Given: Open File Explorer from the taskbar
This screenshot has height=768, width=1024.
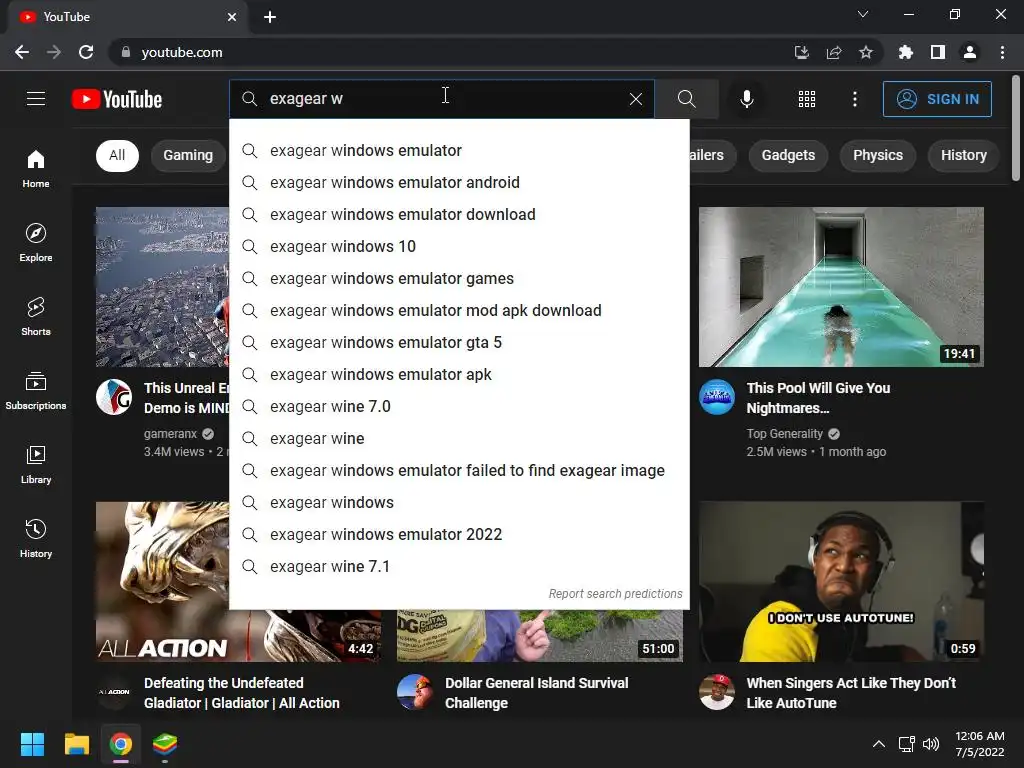Looking at the screenshot, I should (76, 744).
